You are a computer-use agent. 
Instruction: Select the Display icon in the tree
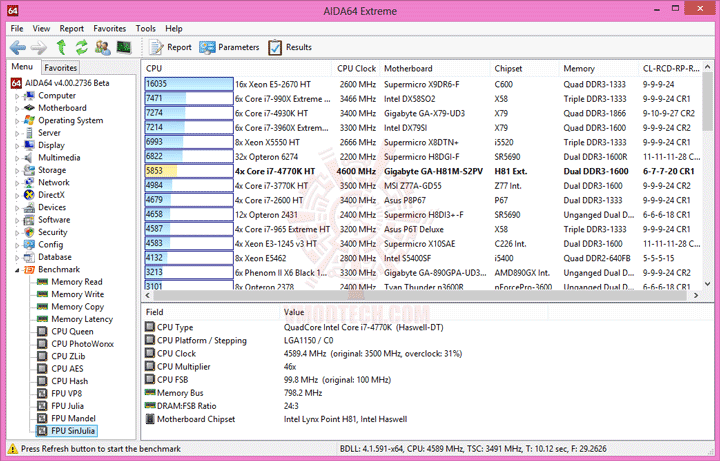(29, 145)
